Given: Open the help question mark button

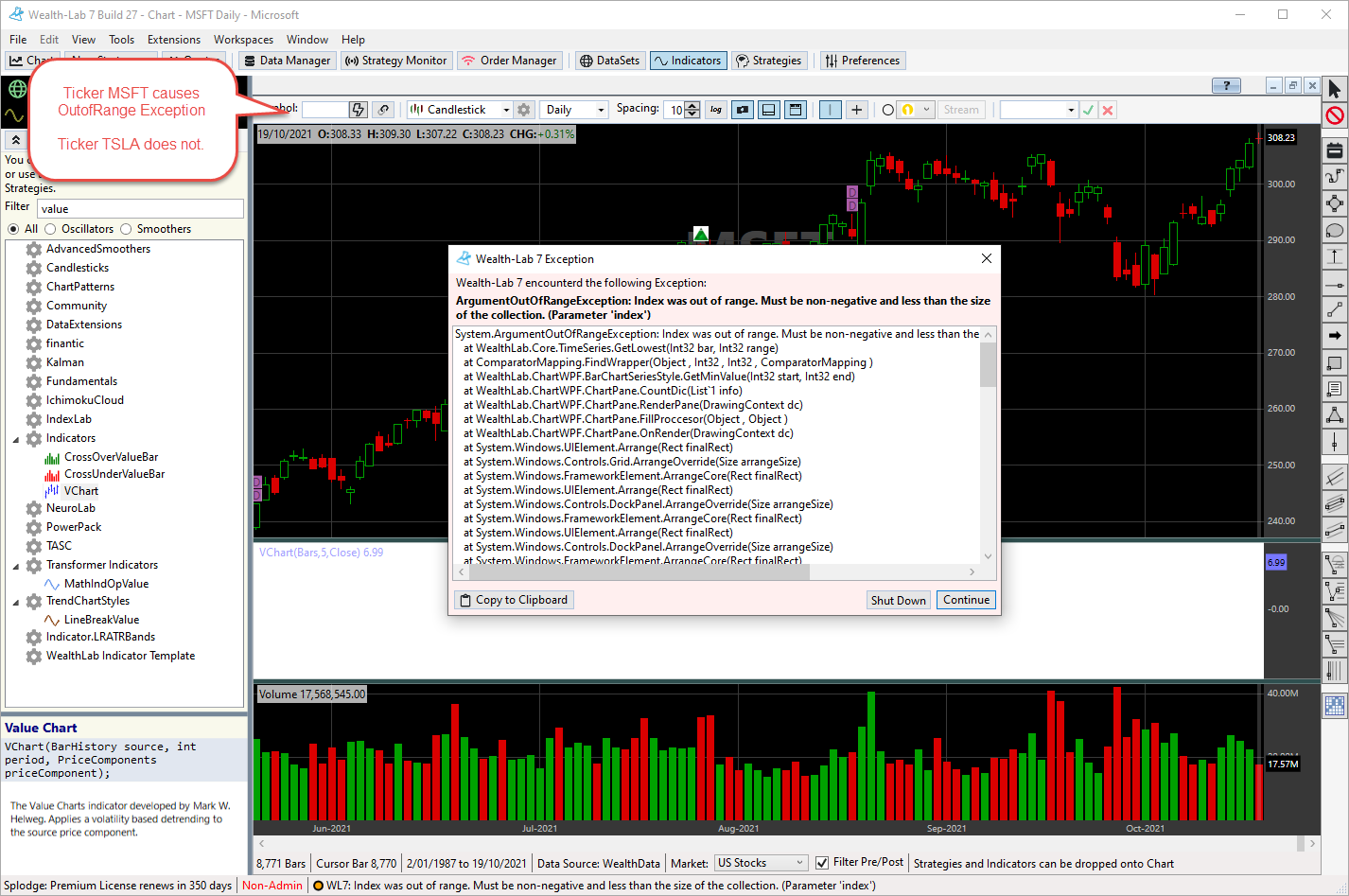Looking at the screenshot, I should [1226, 85].
